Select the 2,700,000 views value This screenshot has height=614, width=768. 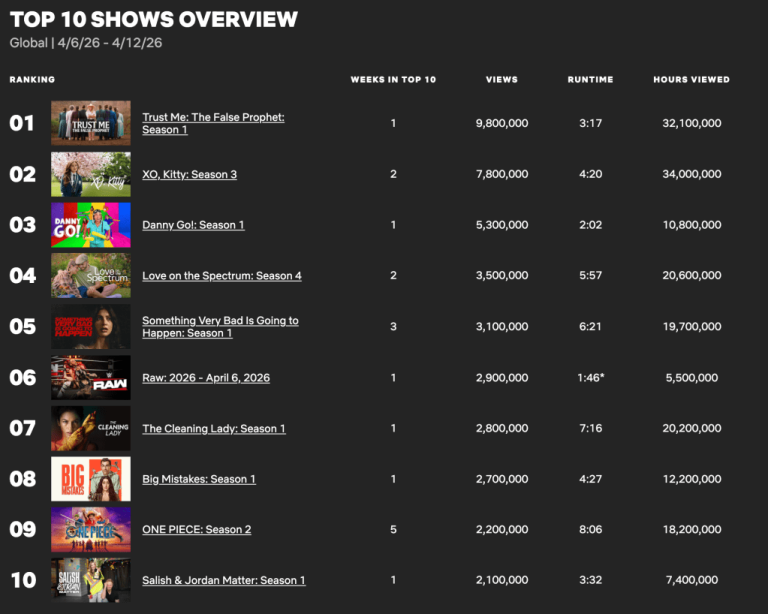[502, 479]
